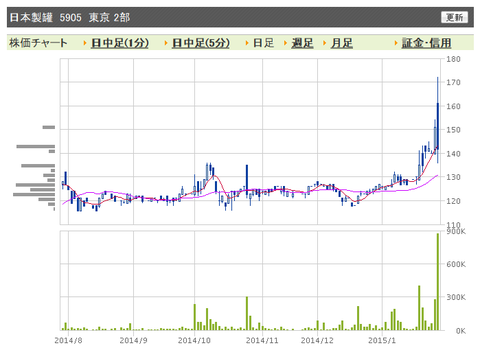Click the 2014/11 date label on the axis
Image resolution: width=480 pixels, height=361 pixels.
[x=262, y=340]
